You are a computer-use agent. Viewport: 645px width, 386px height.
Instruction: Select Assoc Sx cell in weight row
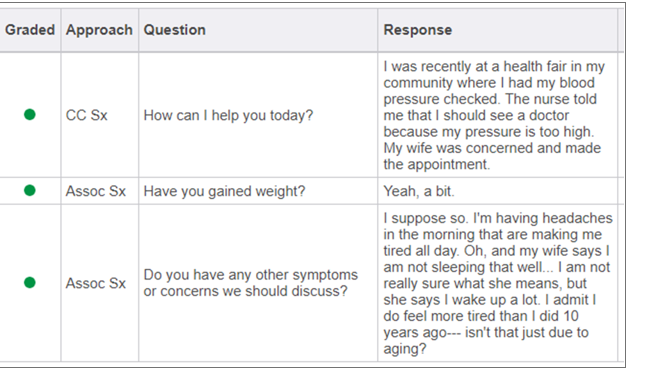point(95,191)
